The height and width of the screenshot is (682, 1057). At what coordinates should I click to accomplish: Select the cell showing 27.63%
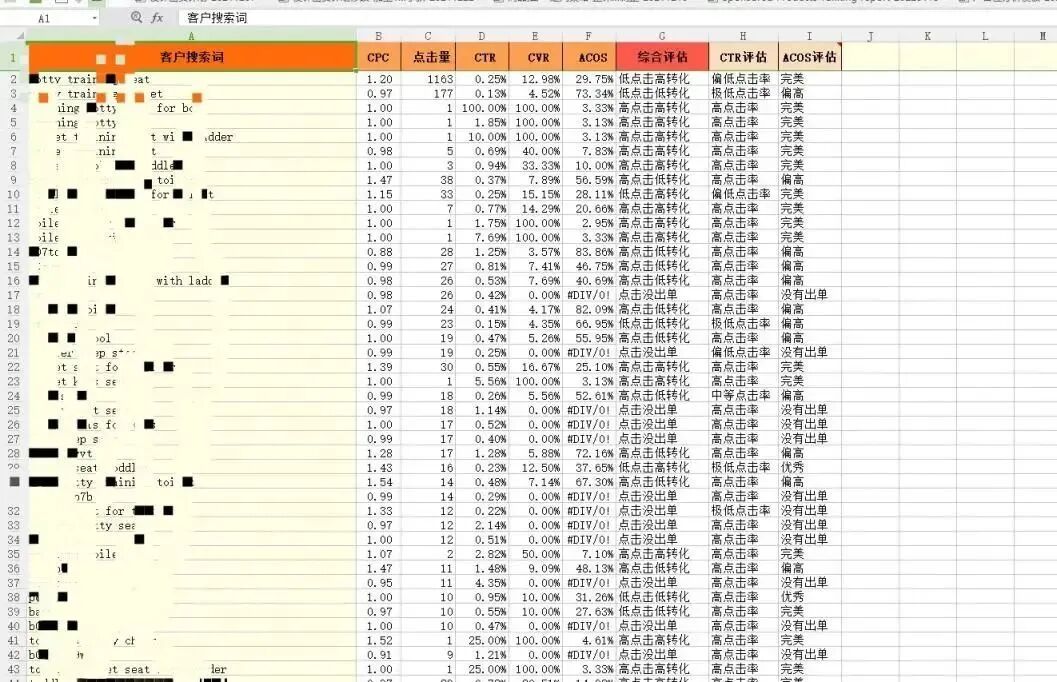pos(588,611)
